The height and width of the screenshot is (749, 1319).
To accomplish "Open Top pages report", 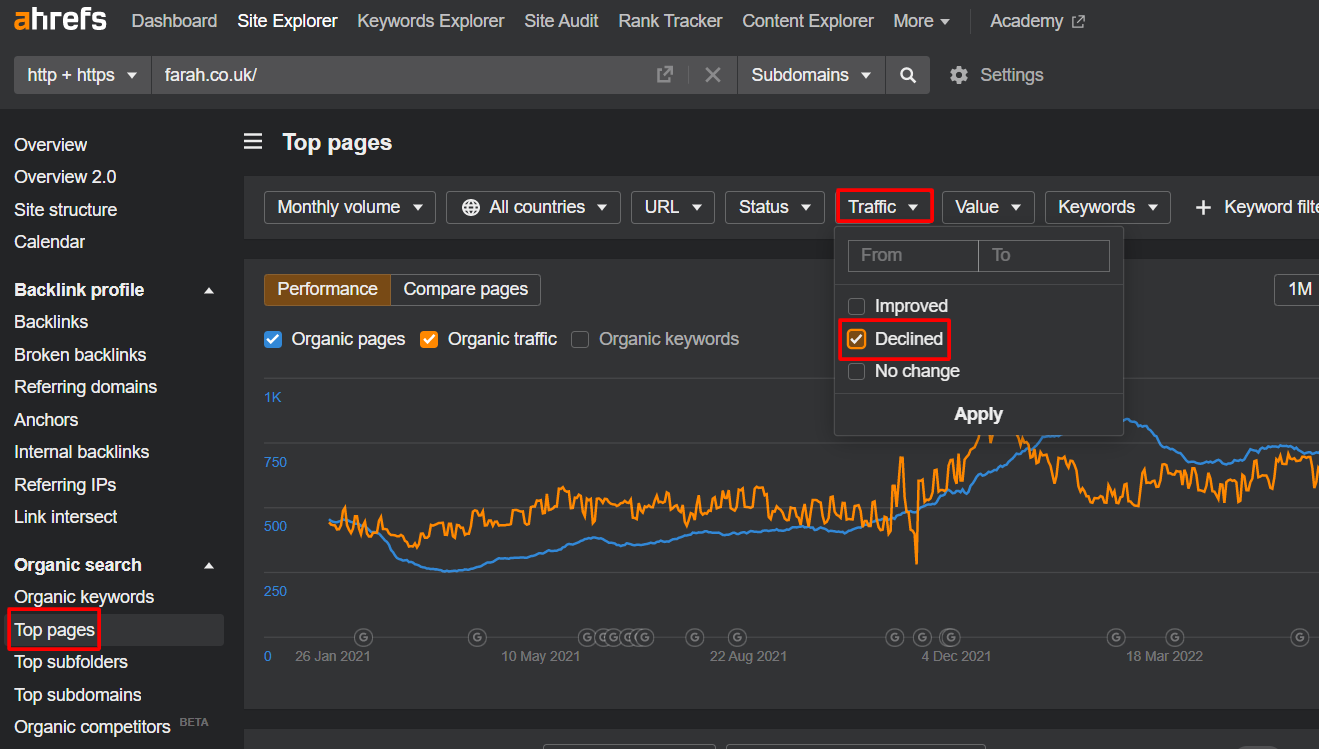I will [x=55, y=630].
